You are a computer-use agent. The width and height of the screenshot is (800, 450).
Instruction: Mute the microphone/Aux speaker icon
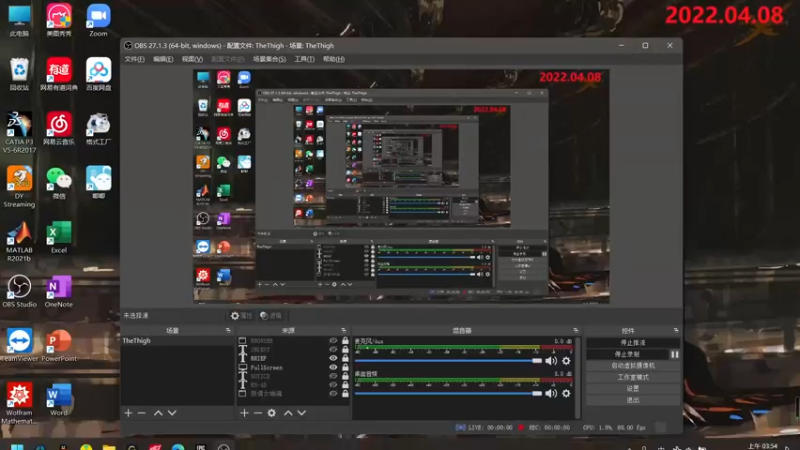coord(551,361)
